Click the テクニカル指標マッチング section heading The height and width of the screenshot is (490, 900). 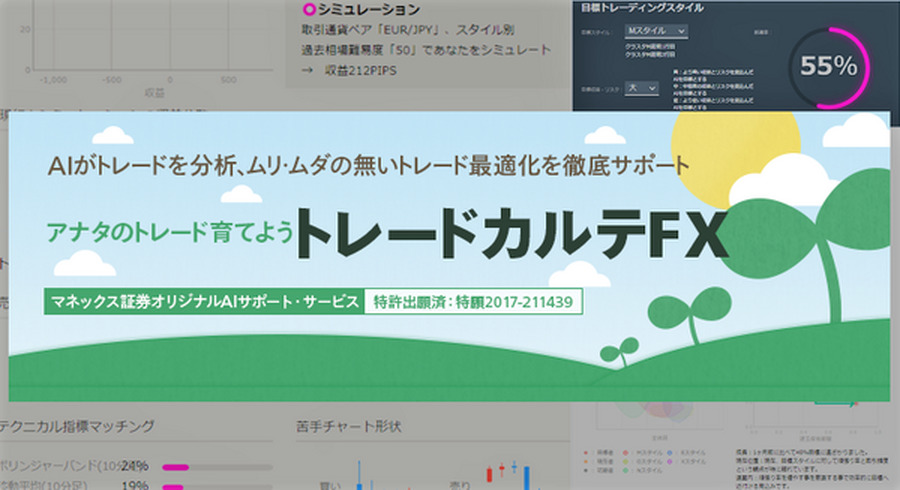coord(78,426)
